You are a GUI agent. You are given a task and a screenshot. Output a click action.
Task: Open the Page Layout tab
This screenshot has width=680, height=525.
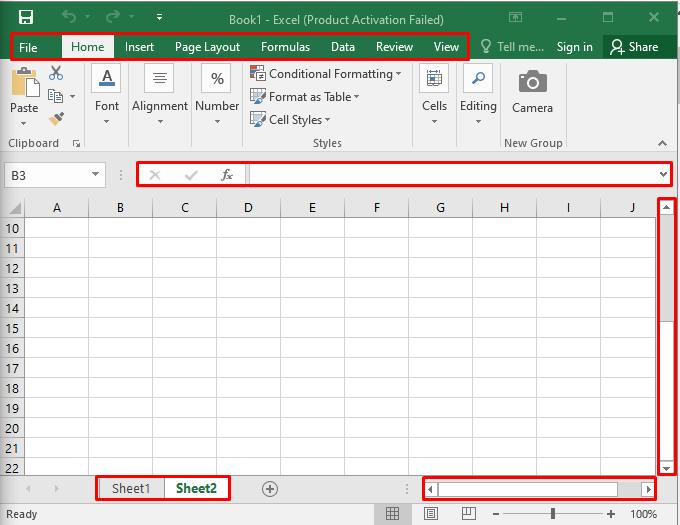(x=207, y=47)
